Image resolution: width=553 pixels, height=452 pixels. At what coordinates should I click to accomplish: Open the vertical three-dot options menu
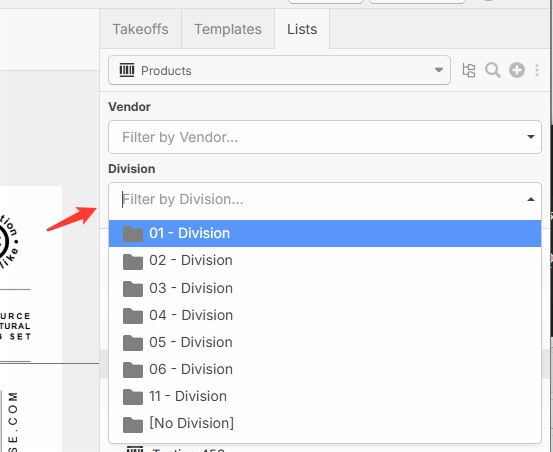click(537, 70)
